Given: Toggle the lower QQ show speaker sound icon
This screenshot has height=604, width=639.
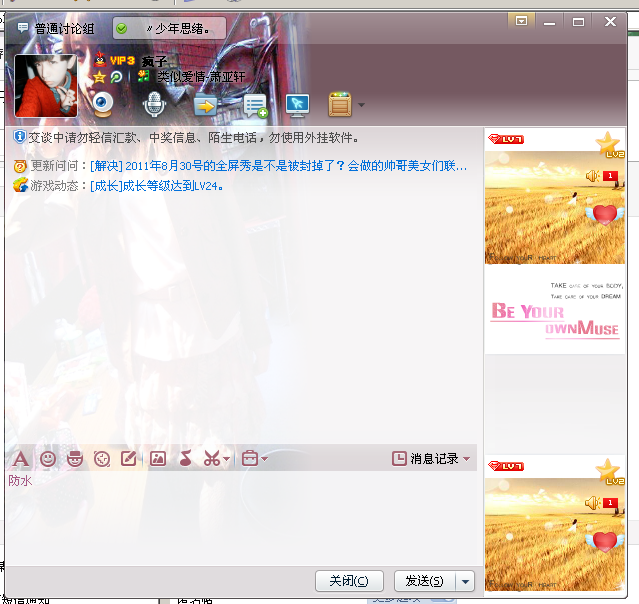Looking at the screenshot, I should click(x=593, y=503).
